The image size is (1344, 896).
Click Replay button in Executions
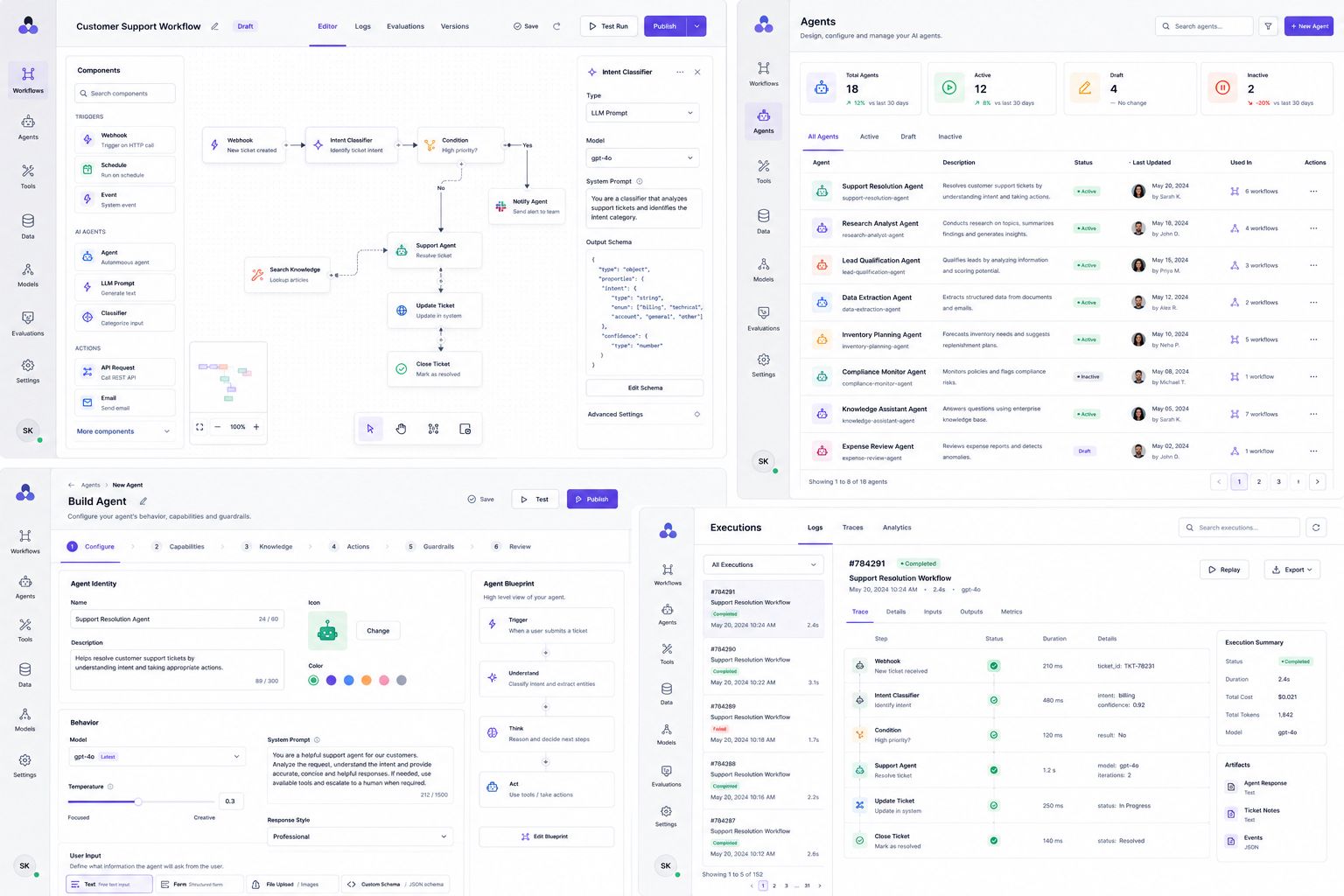1224,570
